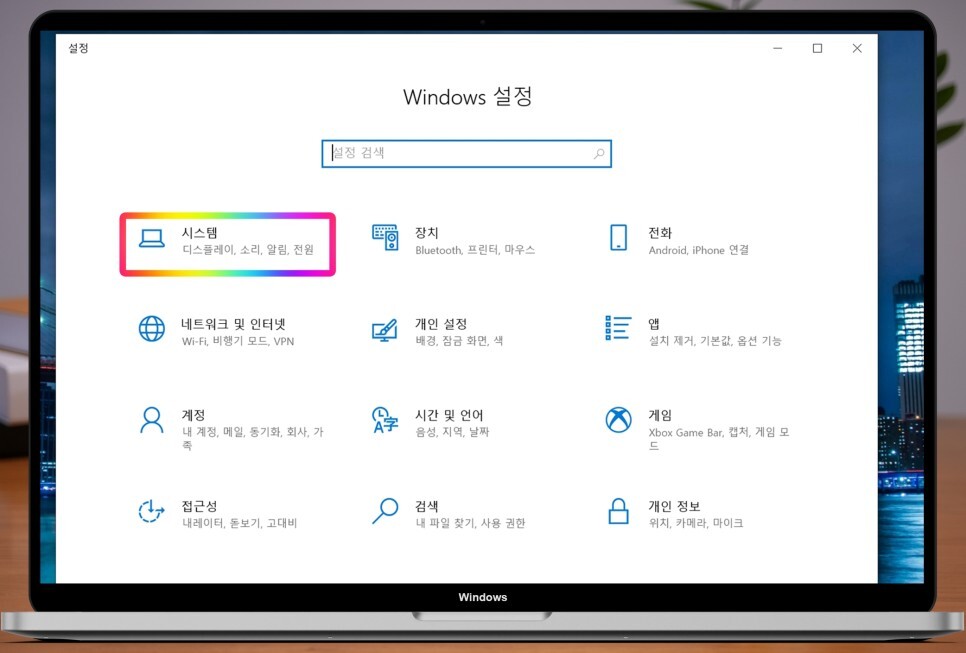Open 검색 settings title
Viewport: 966px width, 653px height.
pos(426,506)
